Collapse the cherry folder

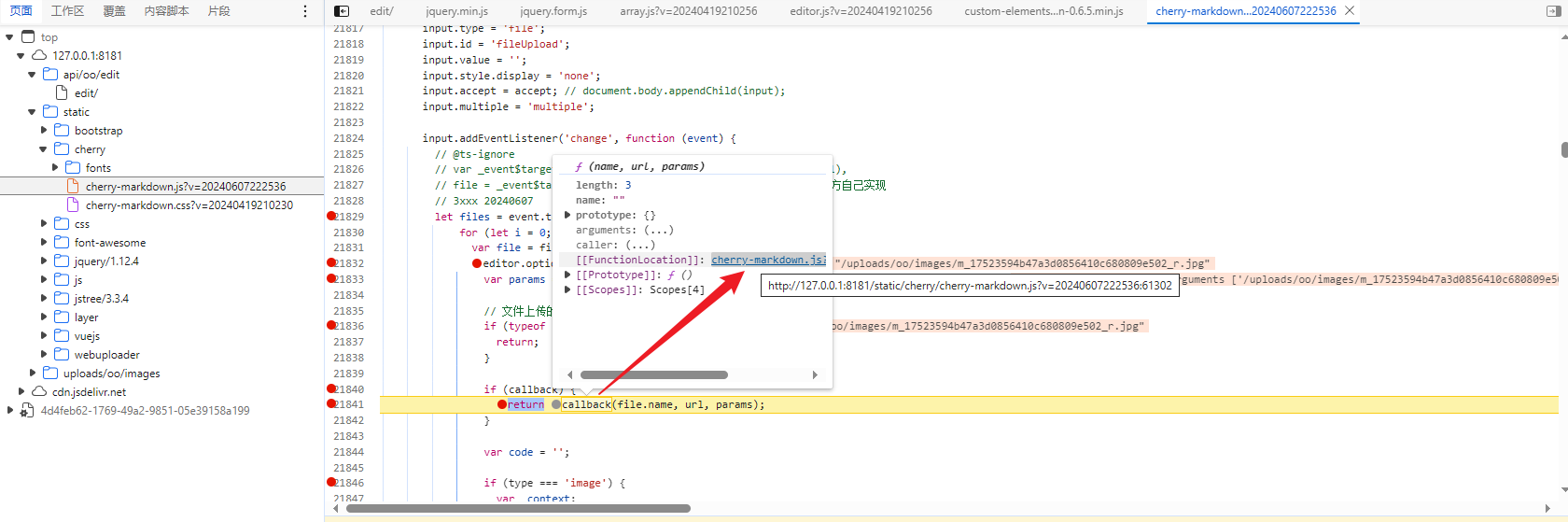click(43, 149)
